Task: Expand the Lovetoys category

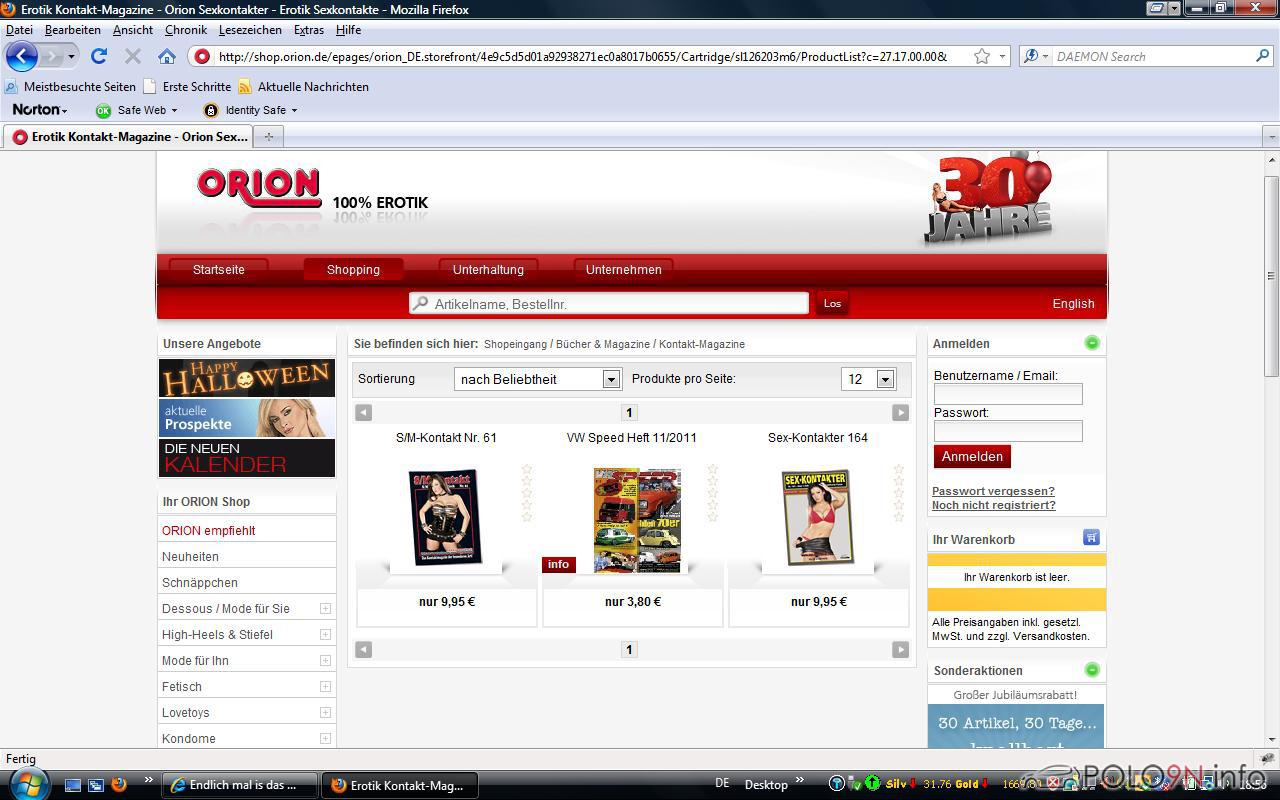Action: 325,712
